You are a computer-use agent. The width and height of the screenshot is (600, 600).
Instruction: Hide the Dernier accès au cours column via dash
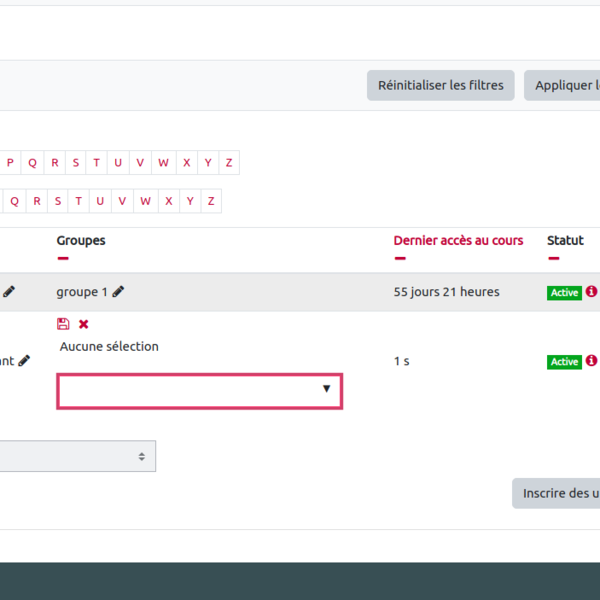click(x=400, y=258)
